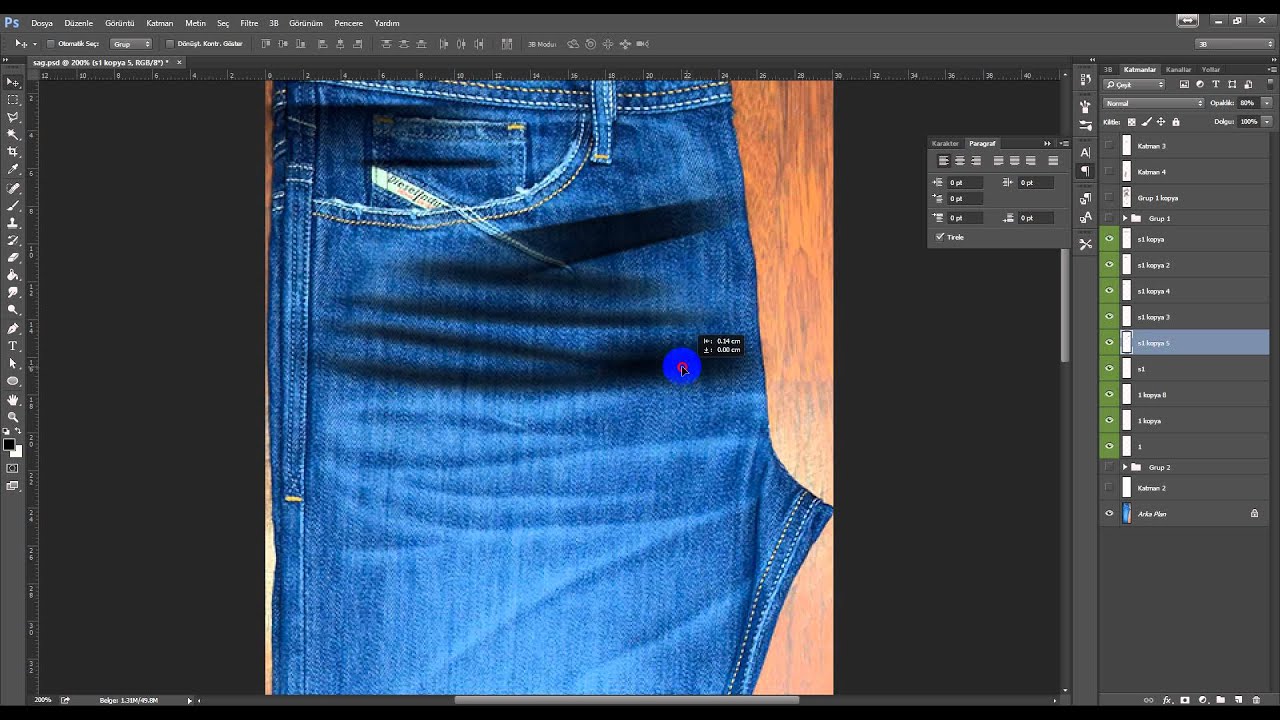Select the Rectangular Marquee tool
The width and height of the screenshot is (1280, 720).
pyautogui.click(x=13, y=100)
